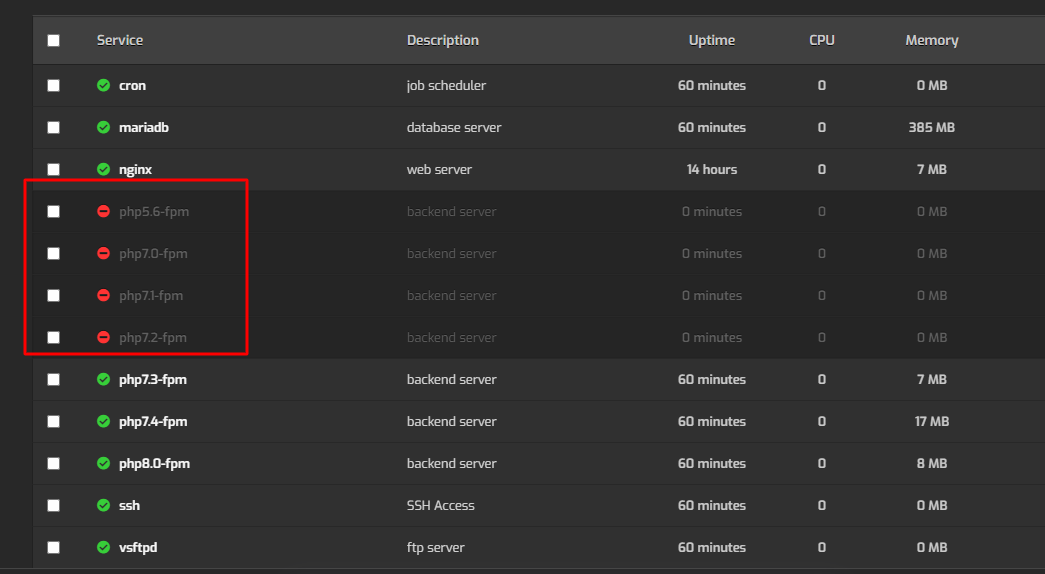Screen dimensions: 1045x574
Task: Click the green status icon for php7.4-fpm
Action: pyautogui.click(x=103, y=421)
